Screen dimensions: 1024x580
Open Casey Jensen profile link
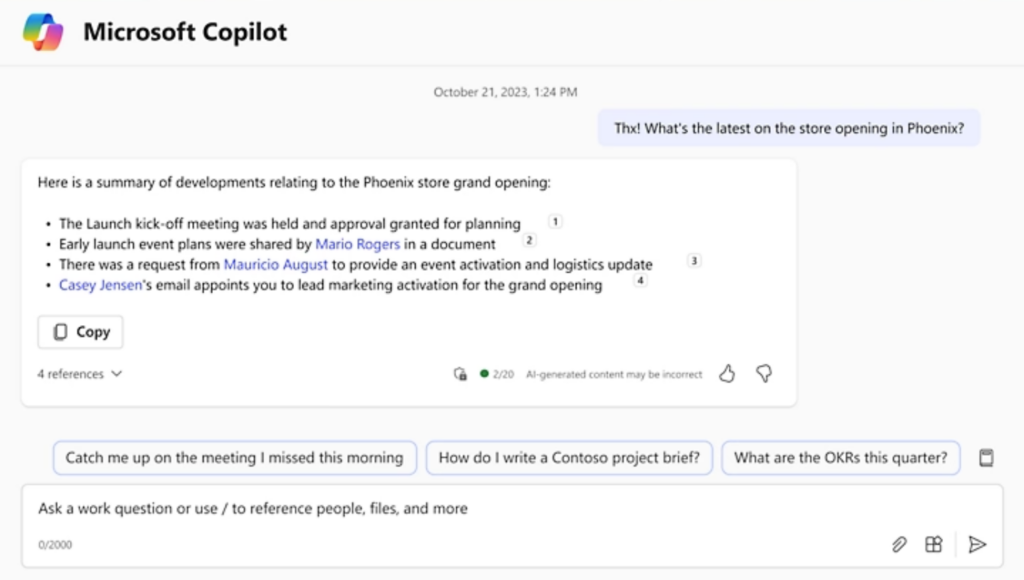click(99, 284)
